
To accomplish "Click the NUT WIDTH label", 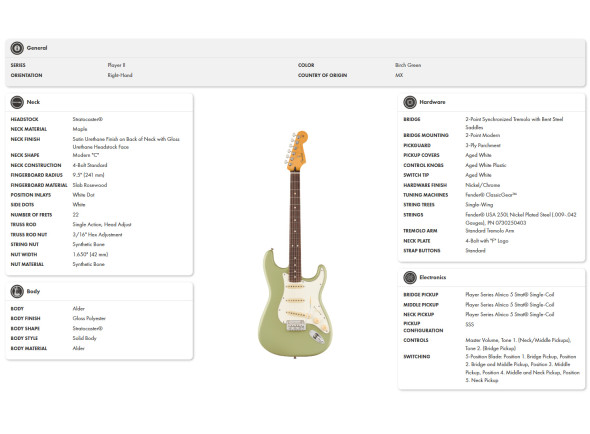I will click(24, 255).
